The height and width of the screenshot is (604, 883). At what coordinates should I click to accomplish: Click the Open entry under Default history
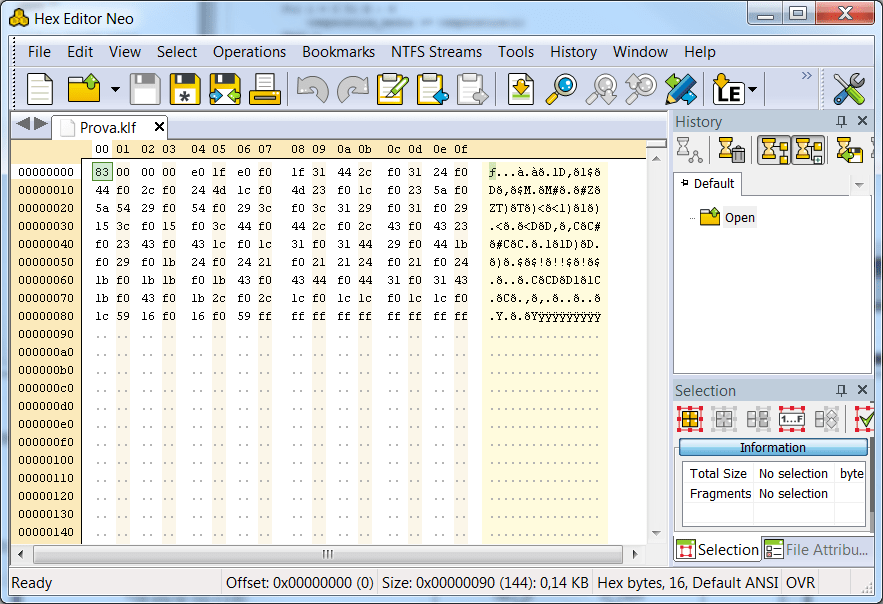(740, 216)
